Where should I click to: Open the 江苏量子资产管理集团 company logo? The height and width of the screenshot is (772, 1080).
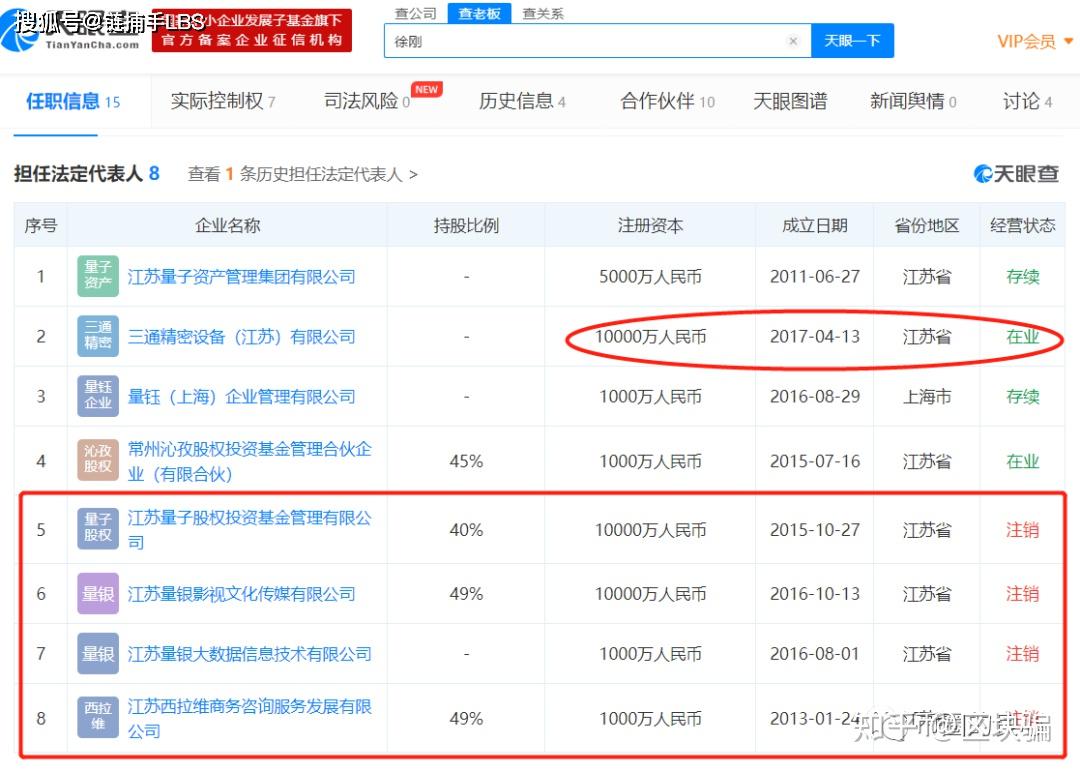point(98,276)
